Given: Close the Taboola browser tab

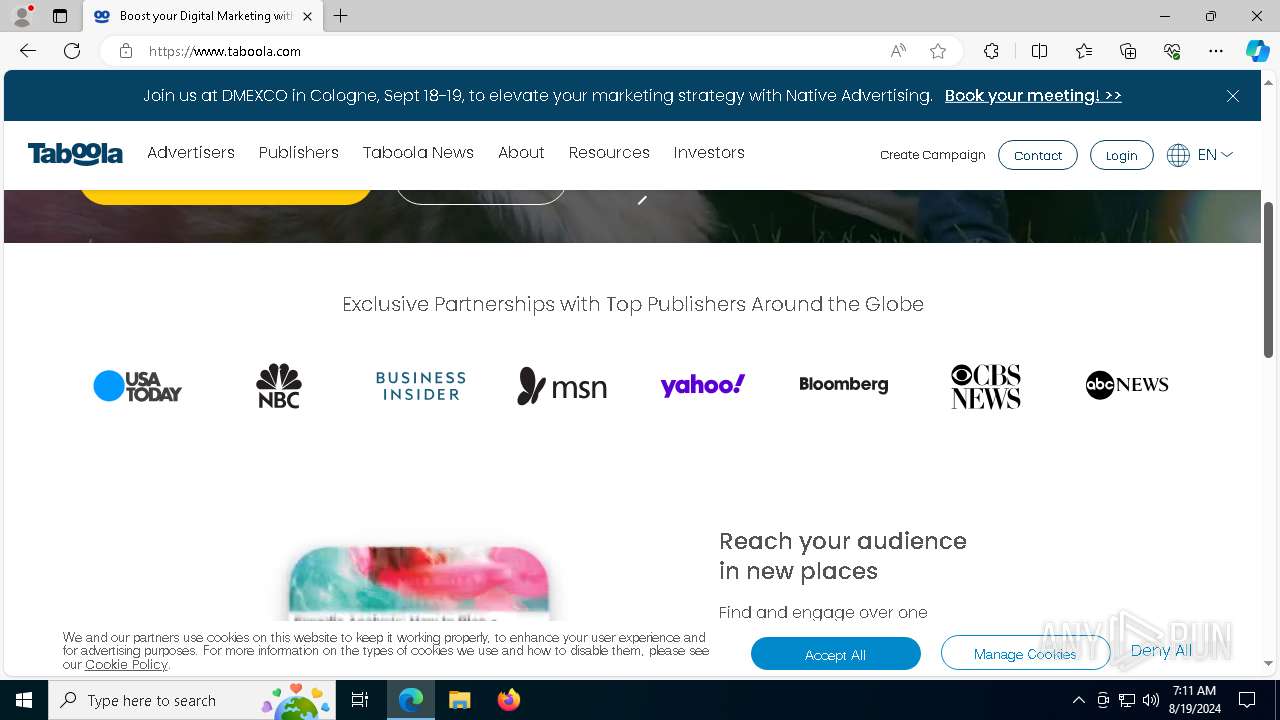Looking at the screenshot, I should click(x=307, y=16).
